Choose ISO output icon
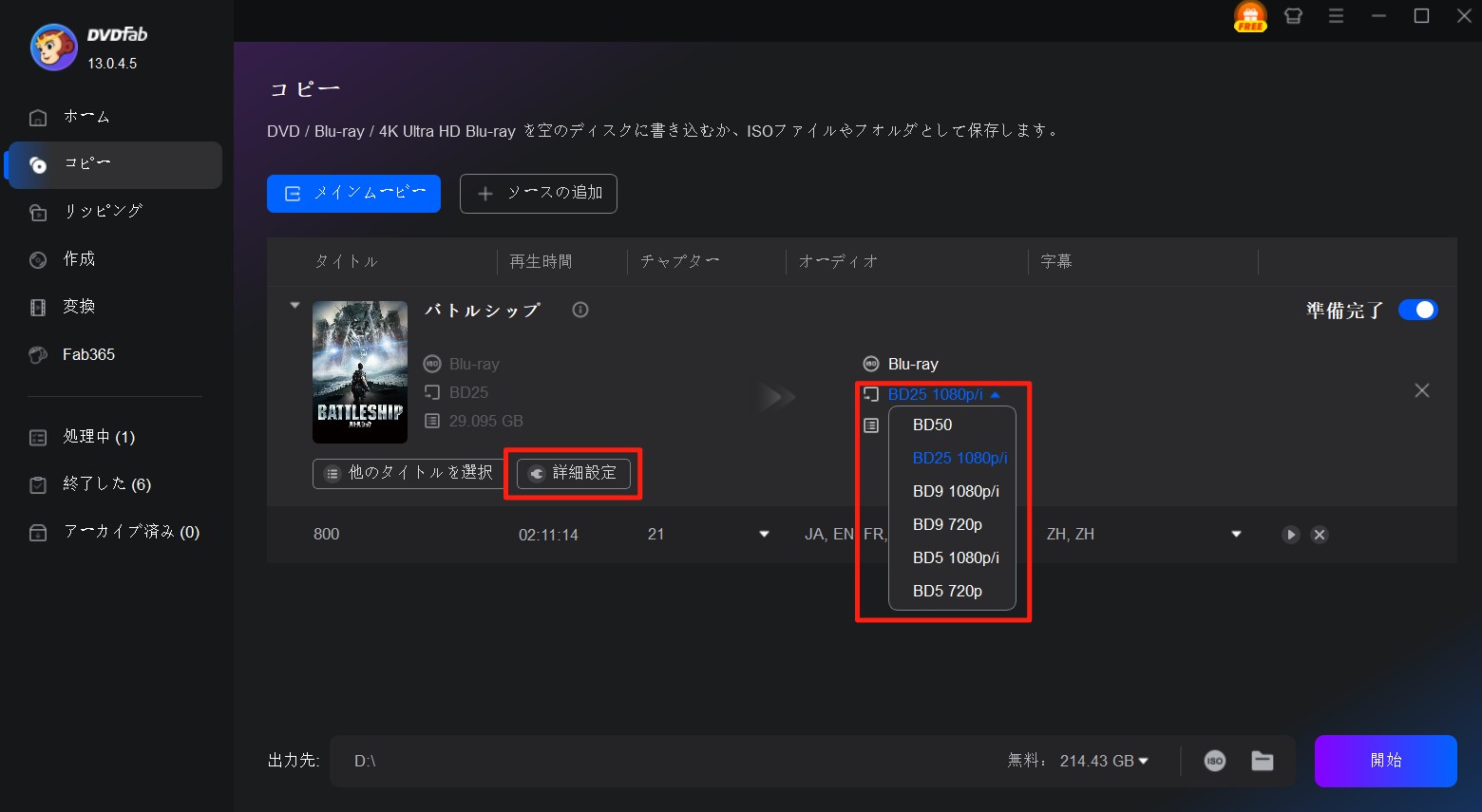 click(1215, 761)
